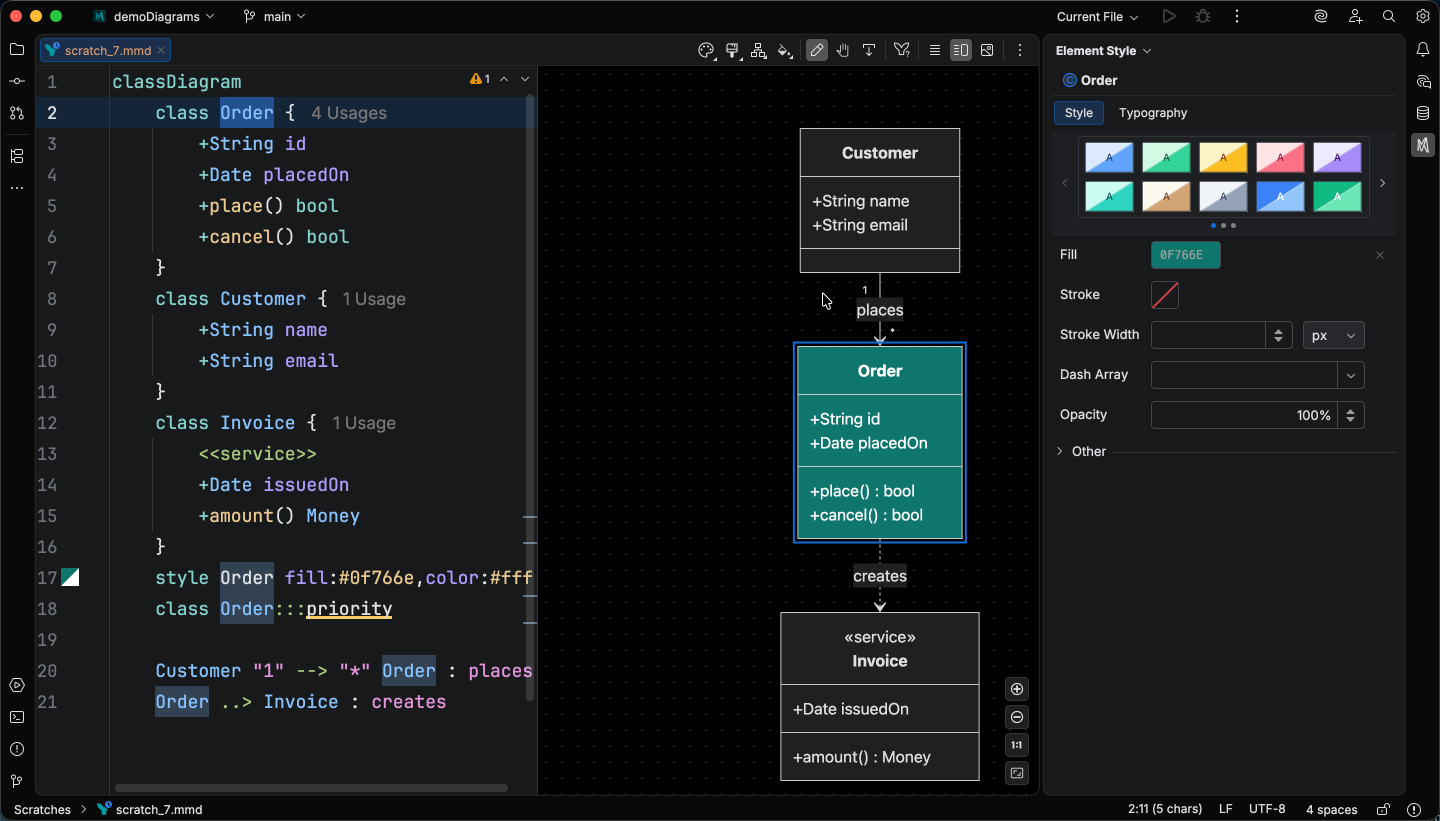Viewport: 1440px width, 821px height.
Task: Click the add collaborator person icon
Action: (1355, 16)
